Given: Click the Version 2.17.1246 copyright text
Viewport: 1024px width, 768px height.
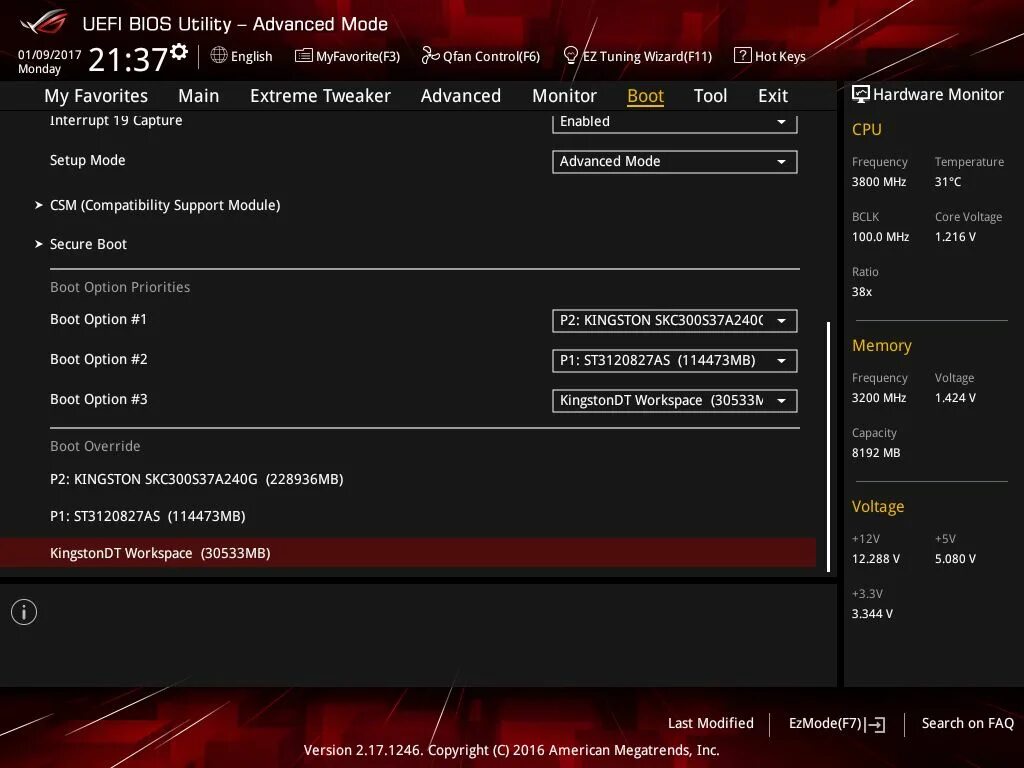Looking at the screenshot, I should (511, 750).
